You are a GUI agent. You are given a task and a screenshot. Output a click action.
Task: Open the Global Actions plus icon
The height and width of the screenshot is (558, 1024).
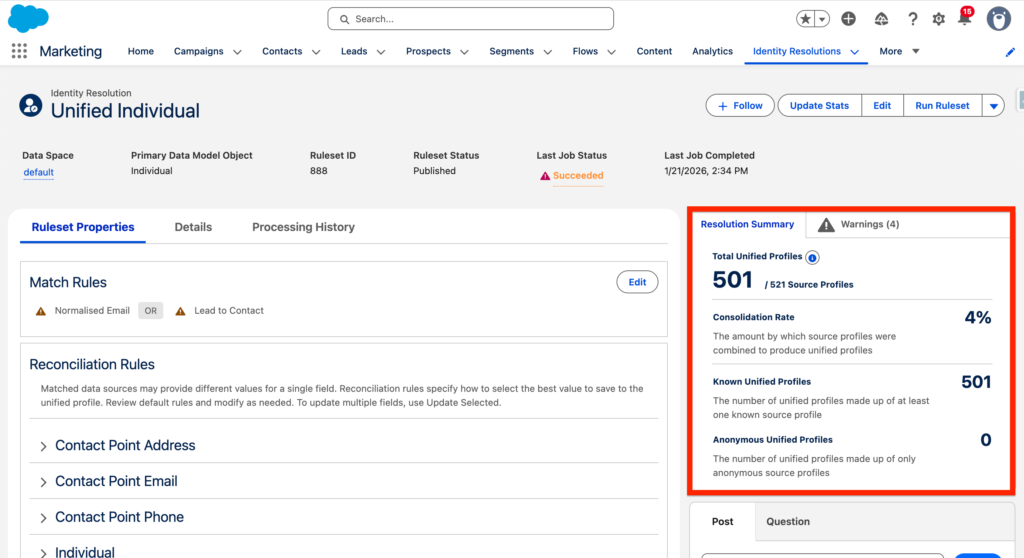[x=848, y=19]
